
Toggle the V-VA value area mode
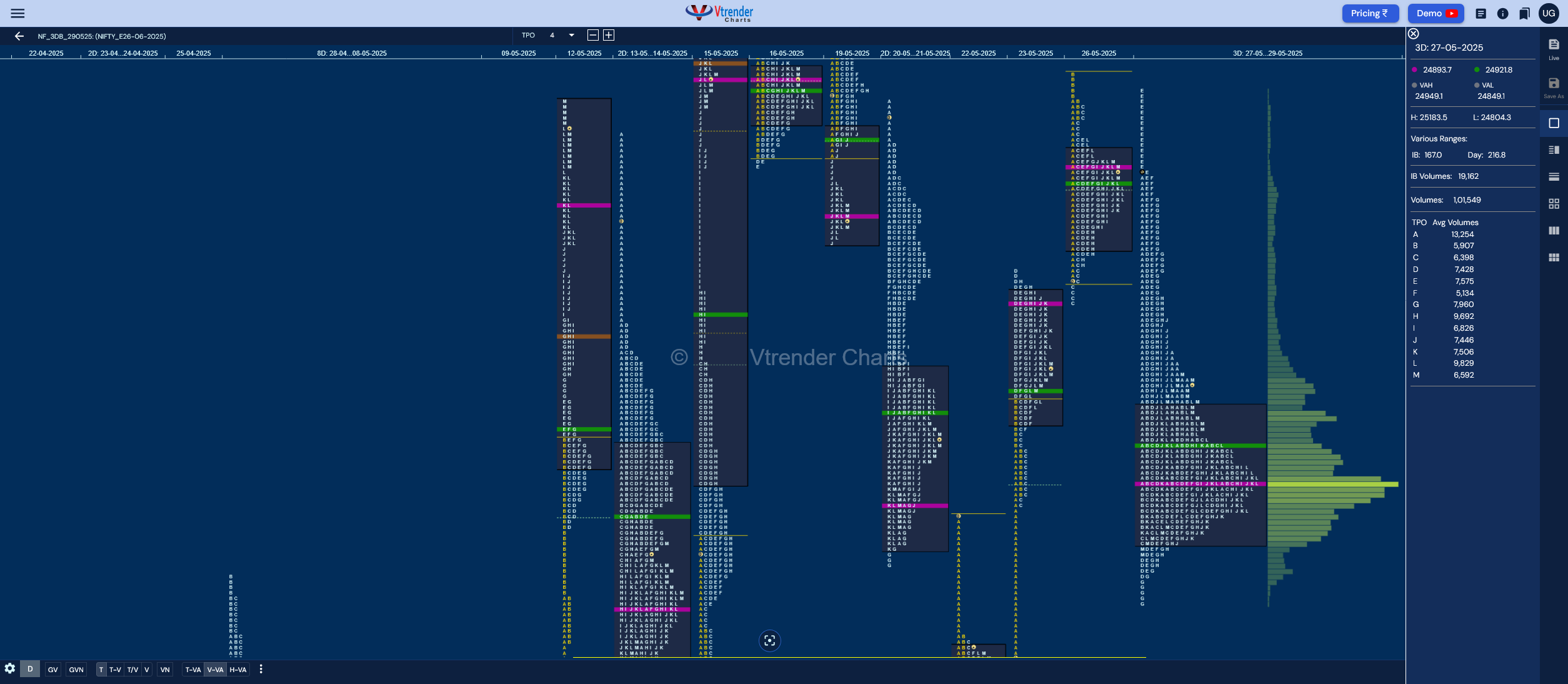215,670
